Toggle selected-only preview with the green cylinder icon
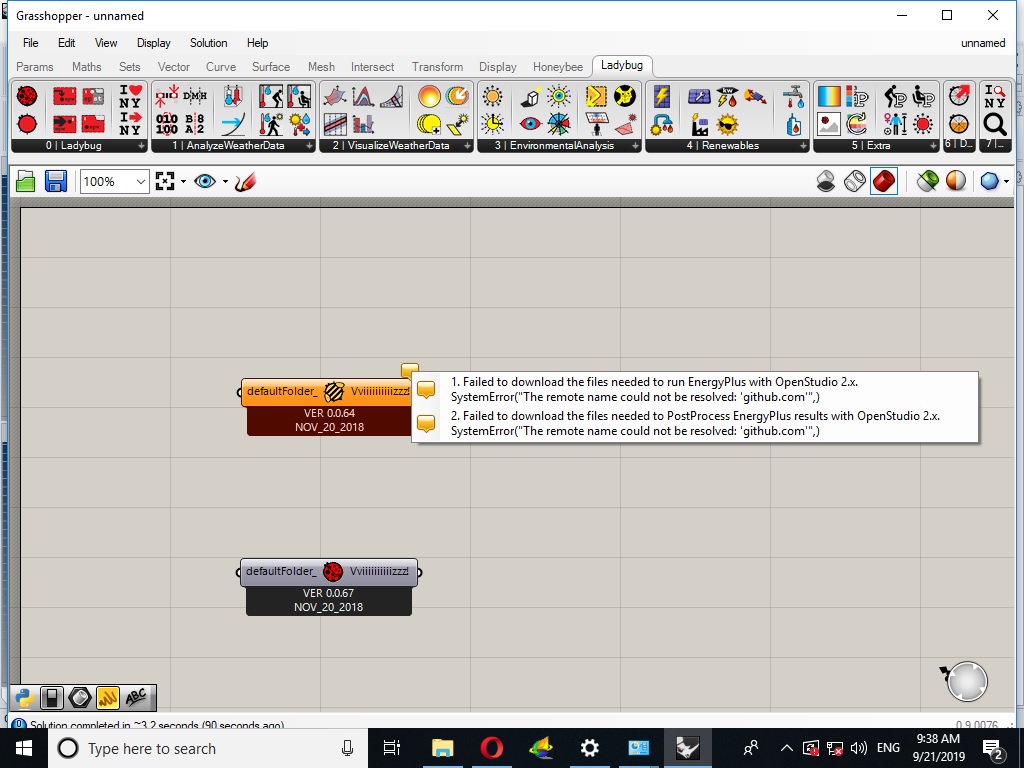The height and width of the screenshot is (768, 1024). [927, 181]
